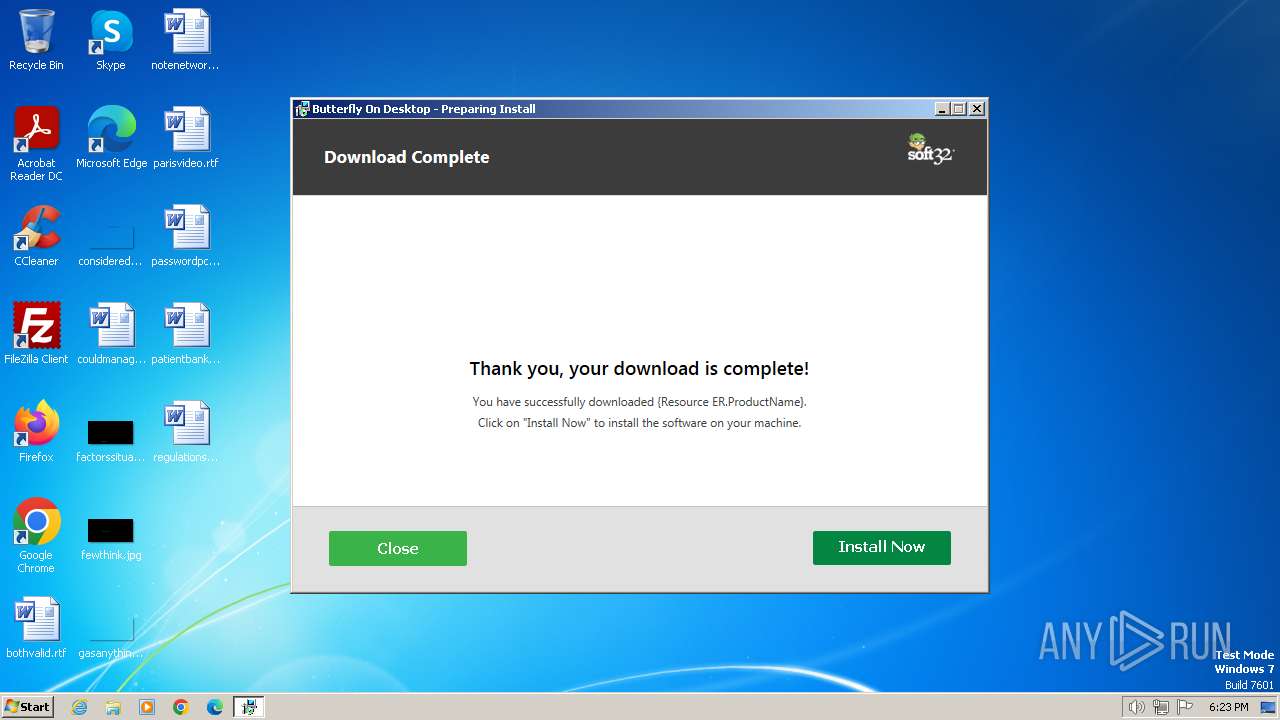Select the Firefox desktop shortcut
Screen dimensions: 1280x720
[x=36, y=433]
